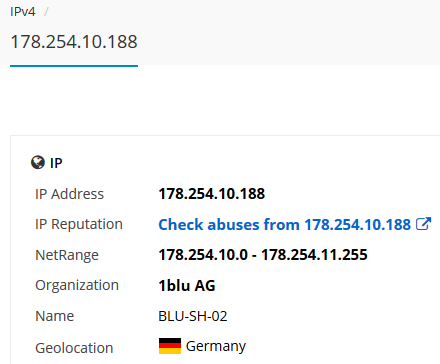The image size is (440, 364).
Task: Click the blue underline beneath the page title
Action: [x=74, y=66]
